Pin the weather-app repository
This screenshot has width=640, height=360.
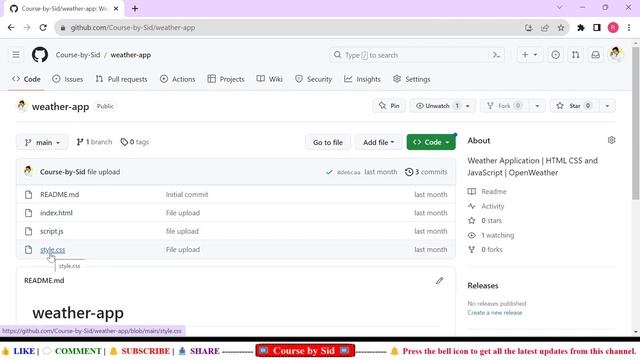[389, 106]
